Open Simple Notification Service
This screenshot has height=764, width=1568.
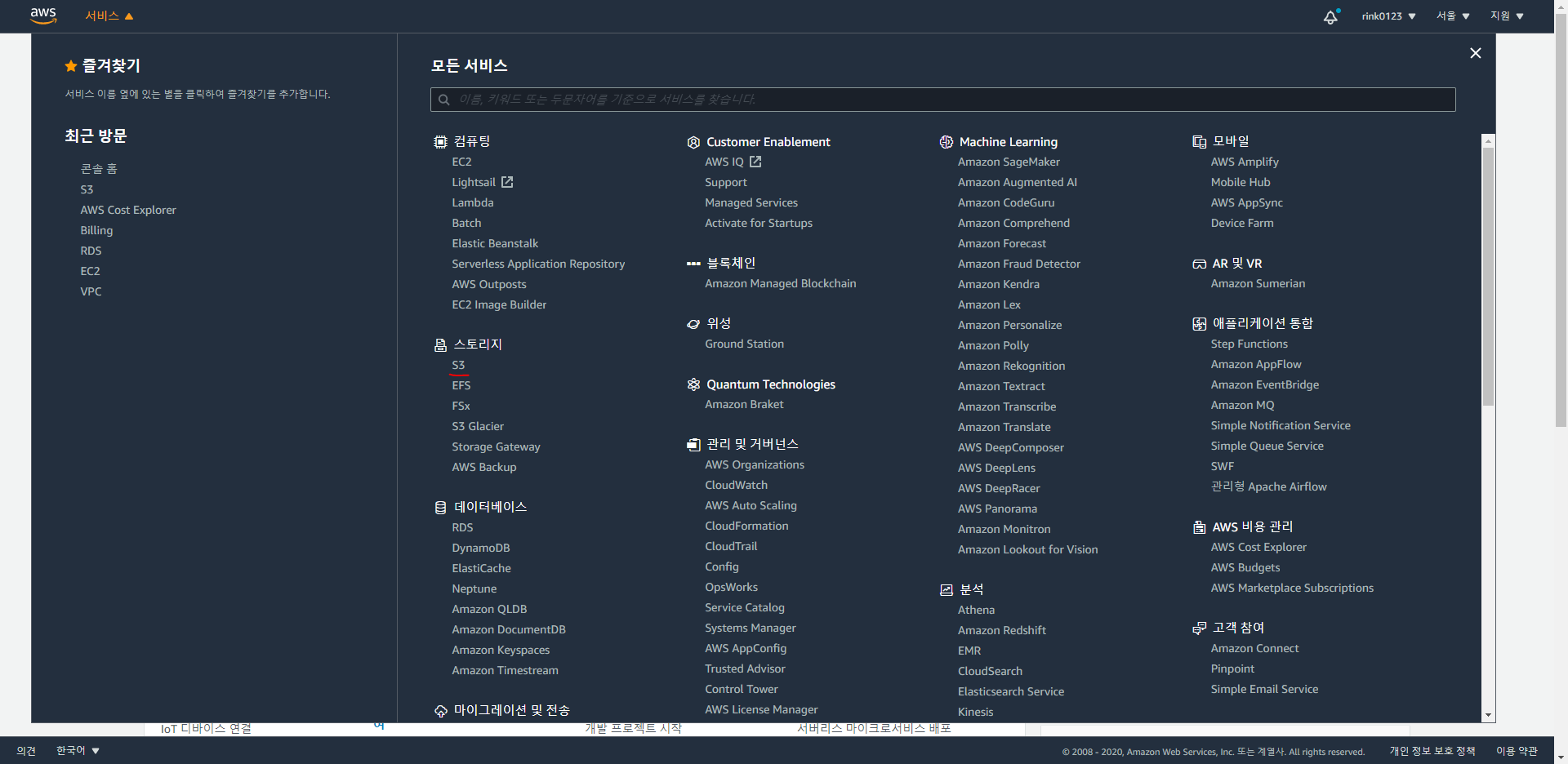[x=1281, y=425]
